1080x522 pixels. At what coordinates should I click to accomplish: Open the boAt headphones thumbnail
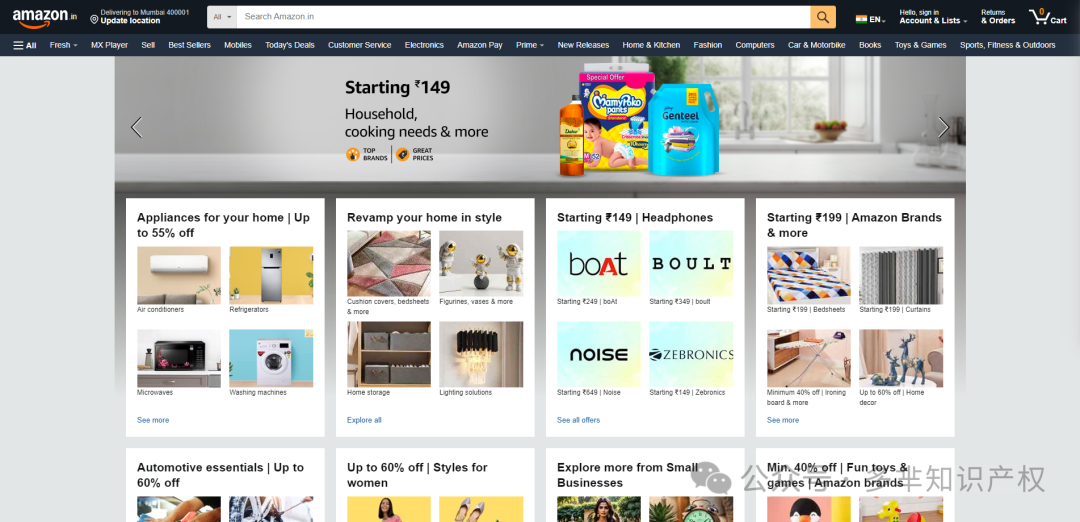[599, 264]
